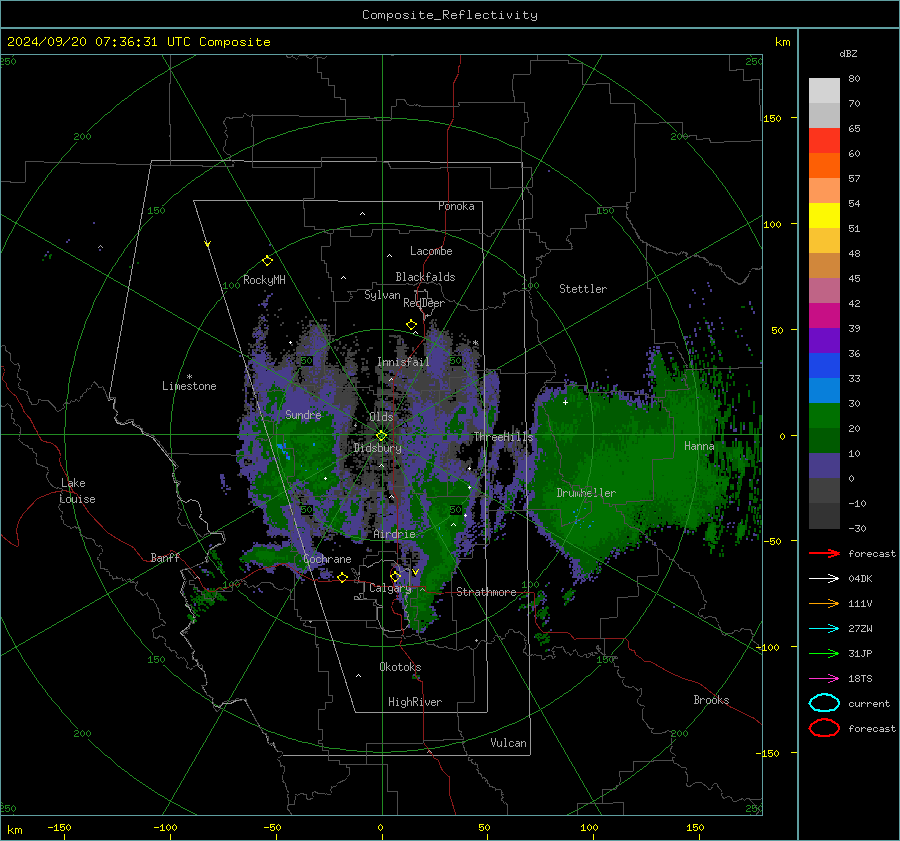The image size is (900, 841).
Task: Click the white 04DK arrow in legend
Action: coord(824,578)
